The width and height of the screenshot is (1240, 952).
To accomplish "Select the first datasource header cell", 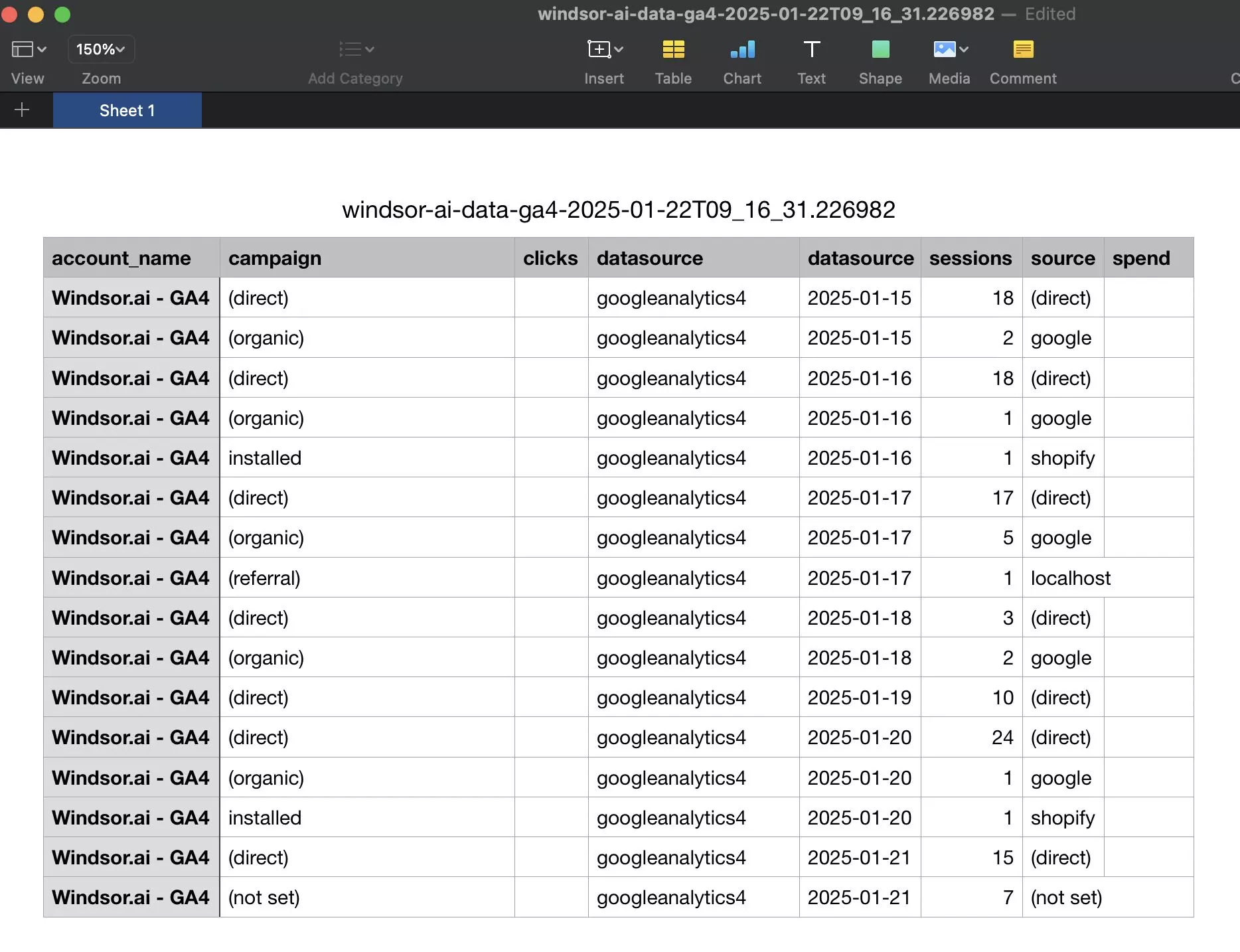I will tap(694, 258).
